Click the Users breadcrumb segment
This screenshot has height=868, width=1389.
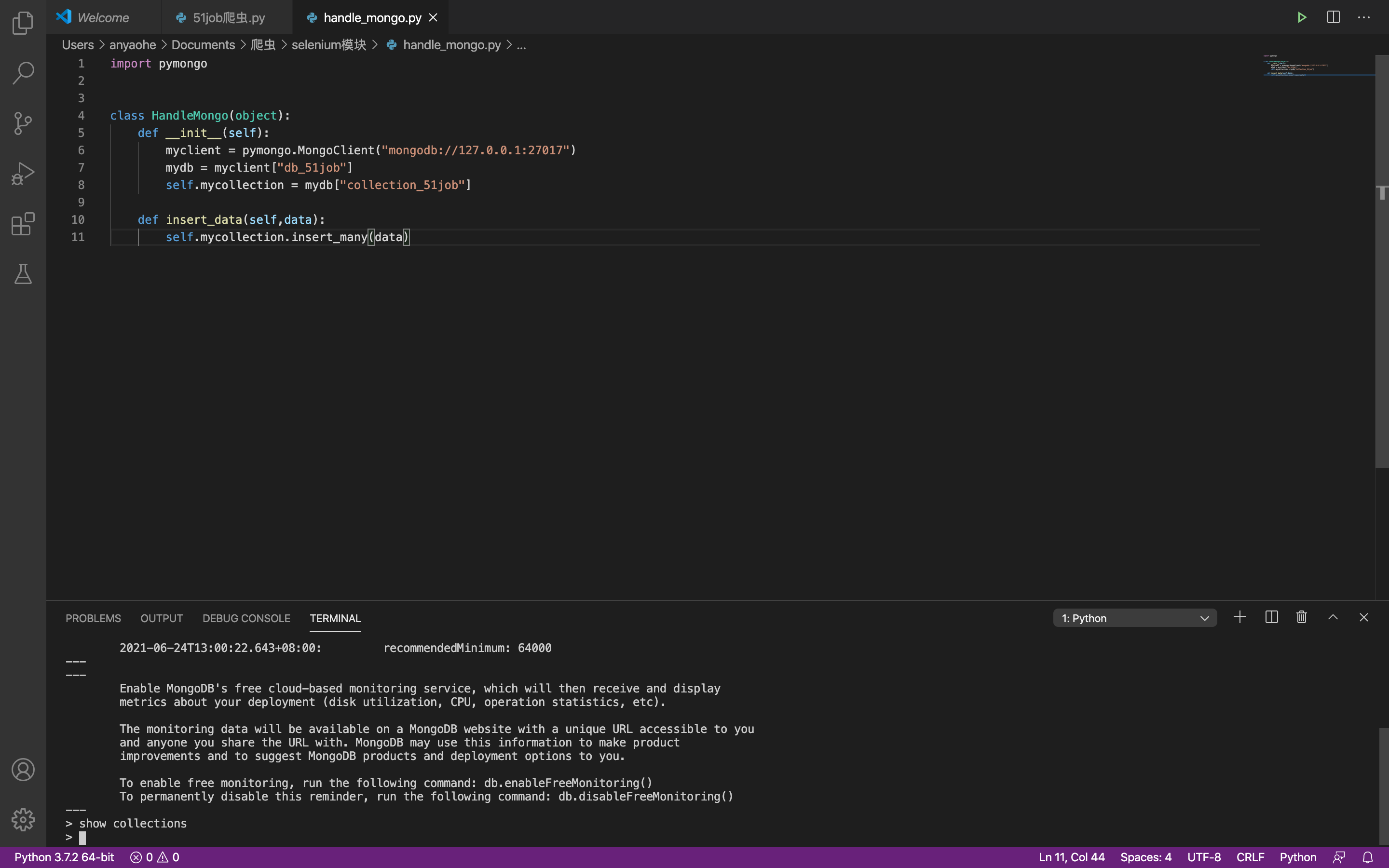point(78,45)
